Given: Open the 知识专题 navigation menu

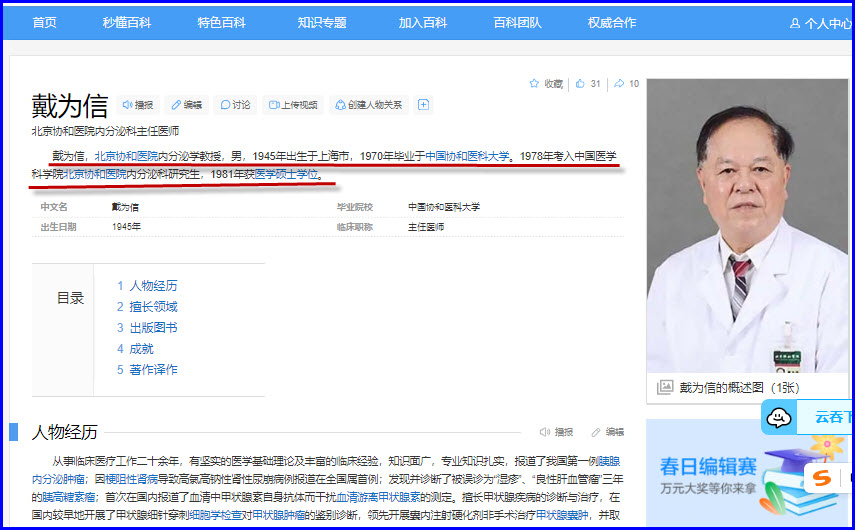Looking at the screenshot, I should (322, 22).
